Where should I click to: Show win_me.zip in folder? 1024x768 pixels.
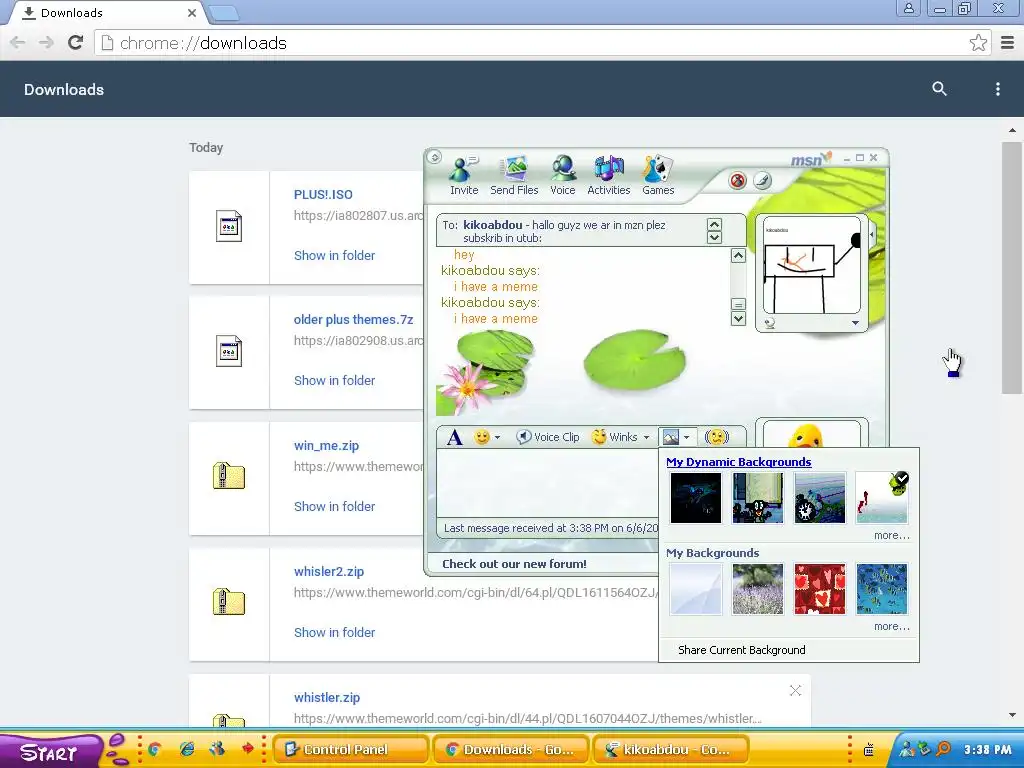point(334,506)
